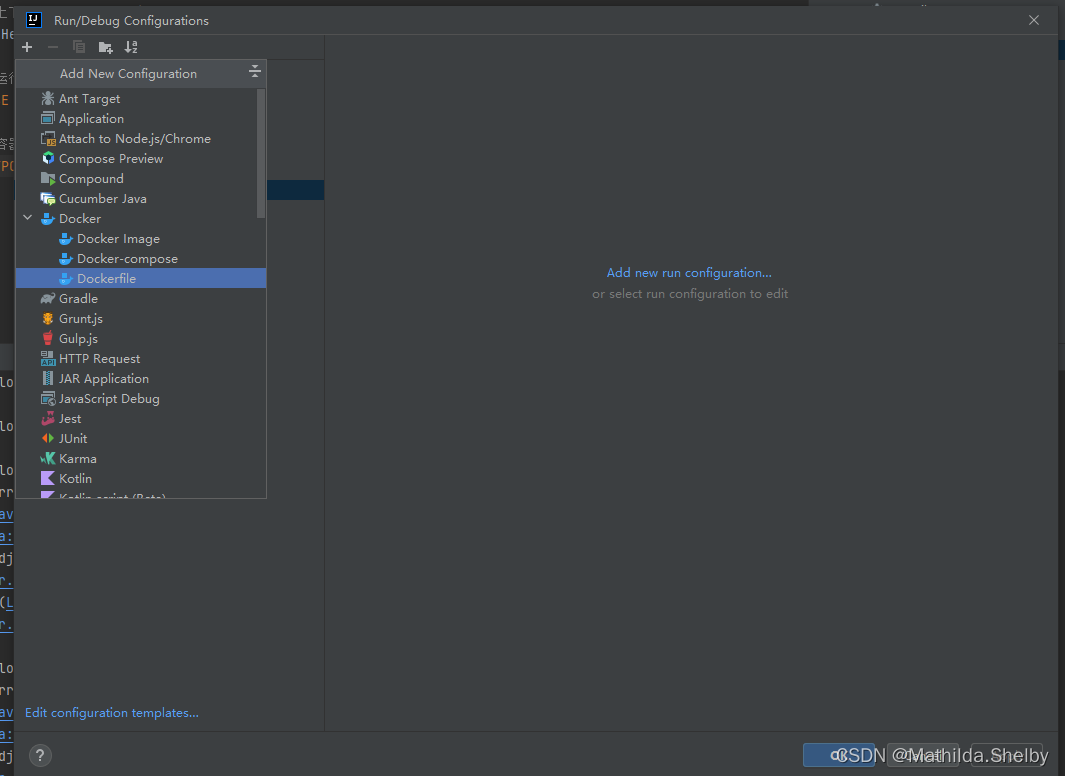
Task: Click the Compose Preview hexagon icon
Action: tap(48, 158)
